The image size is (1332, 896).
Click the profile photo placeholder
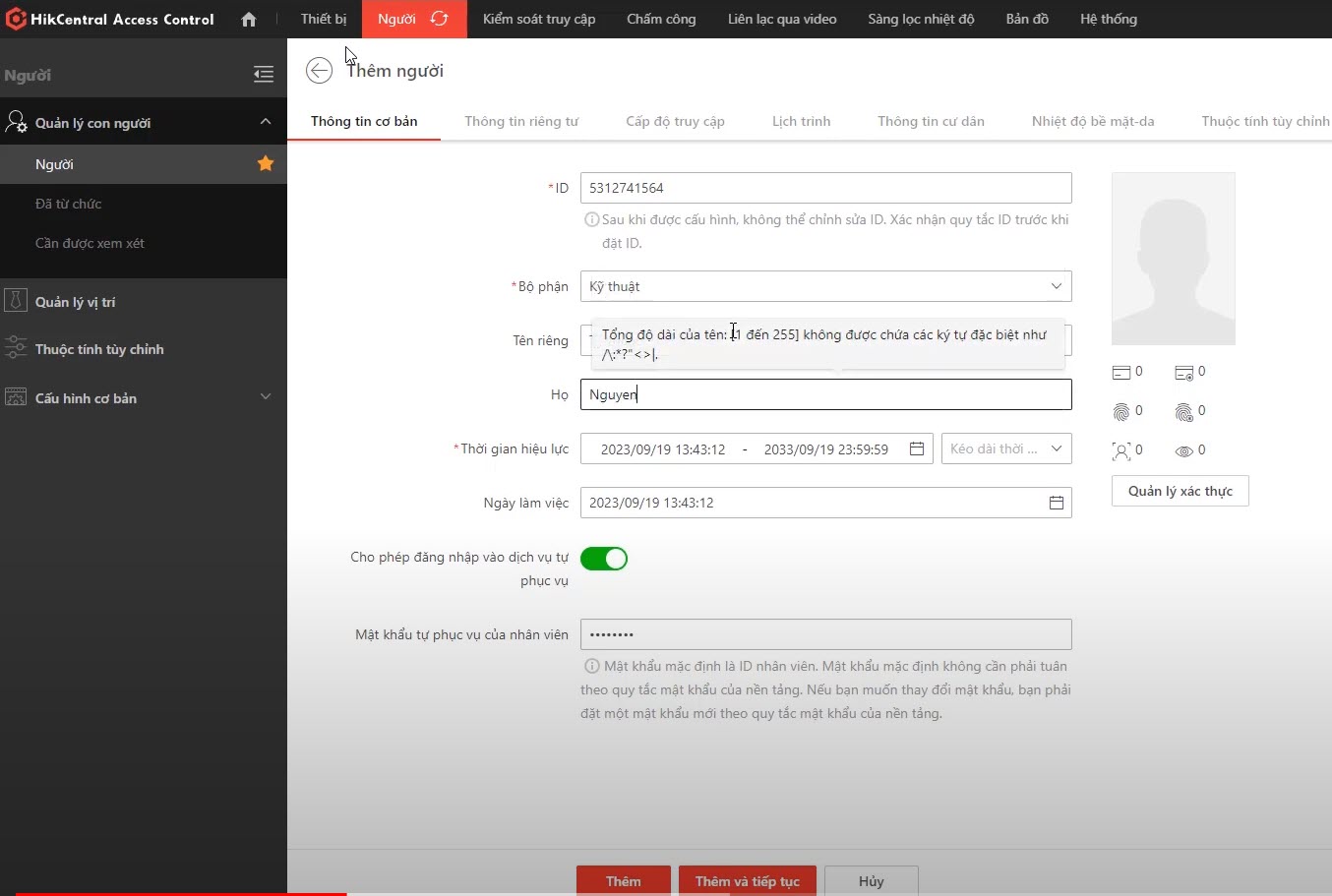coord(1173,259)
